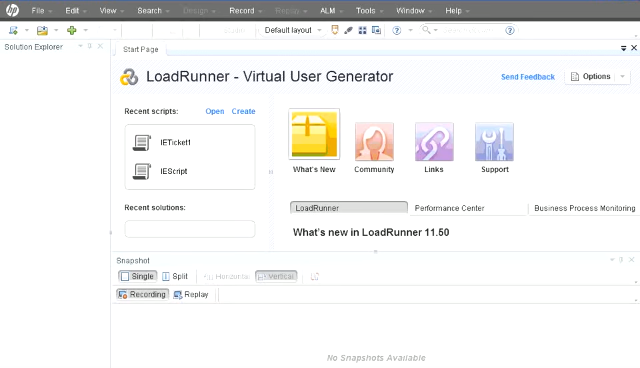This screenshot has height=368, width=640.
Task: Click greyed icon right of Vertical button
Action: (315, 277)
